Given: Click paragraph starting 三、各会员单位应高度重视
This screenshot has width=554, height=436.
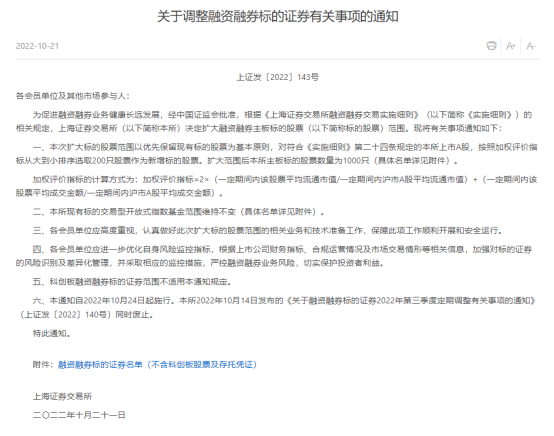Looking at the screenshot, I should pos(268,230).
